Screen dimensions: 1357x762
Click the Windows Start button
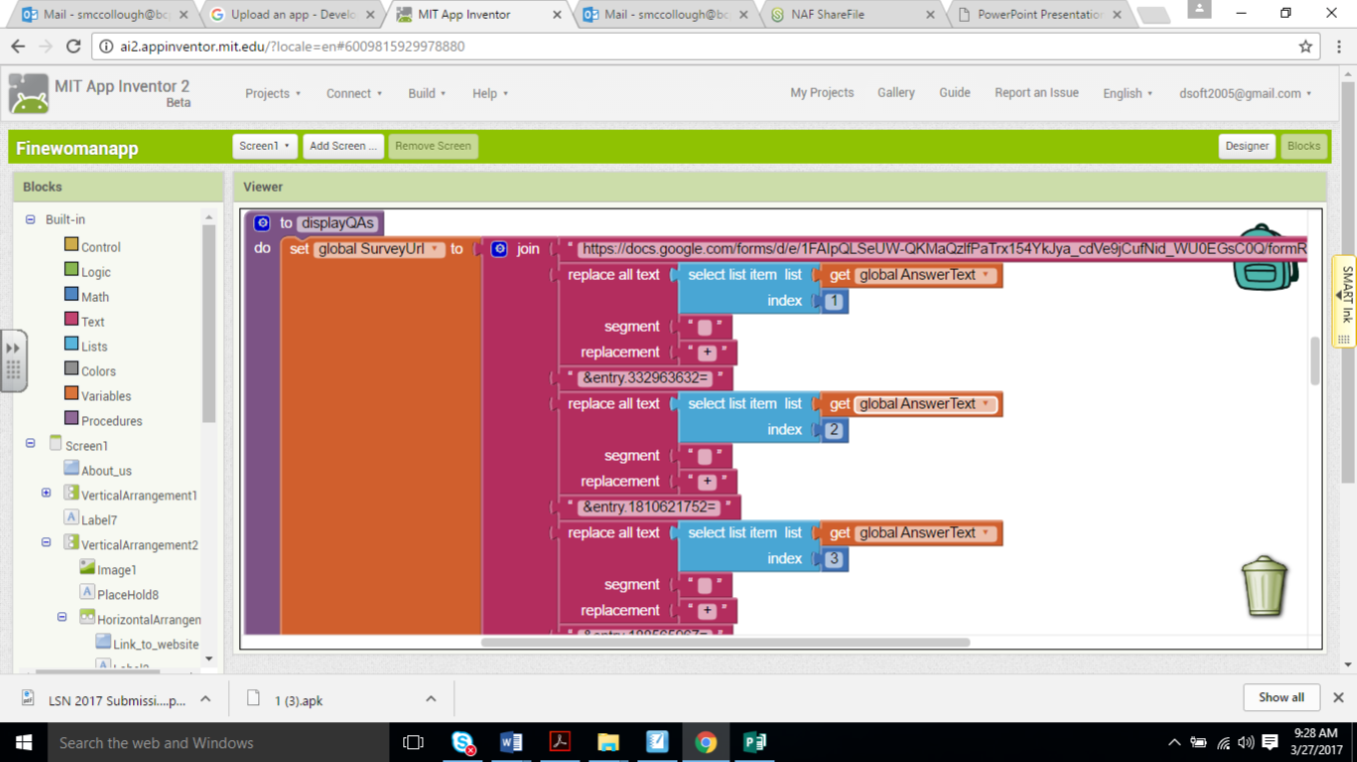click(23, 742)
